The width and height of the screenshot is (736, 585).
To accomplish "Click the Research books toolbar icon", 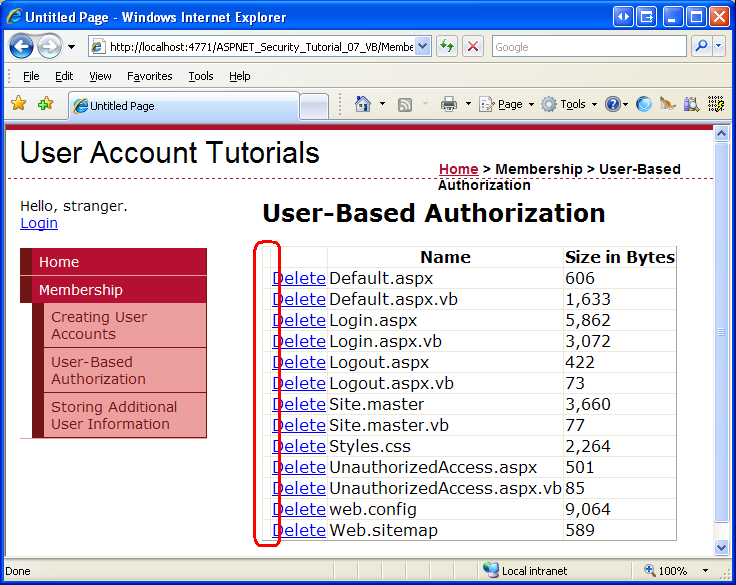I will coord(691,104).
